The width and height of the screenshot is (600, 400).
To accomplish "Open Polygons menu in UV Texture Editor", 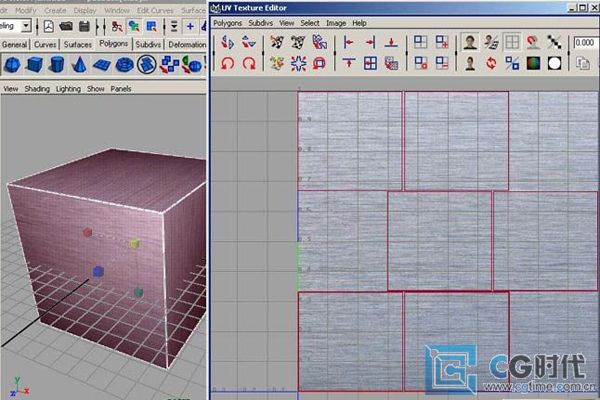I will click(x=227, y=23).
